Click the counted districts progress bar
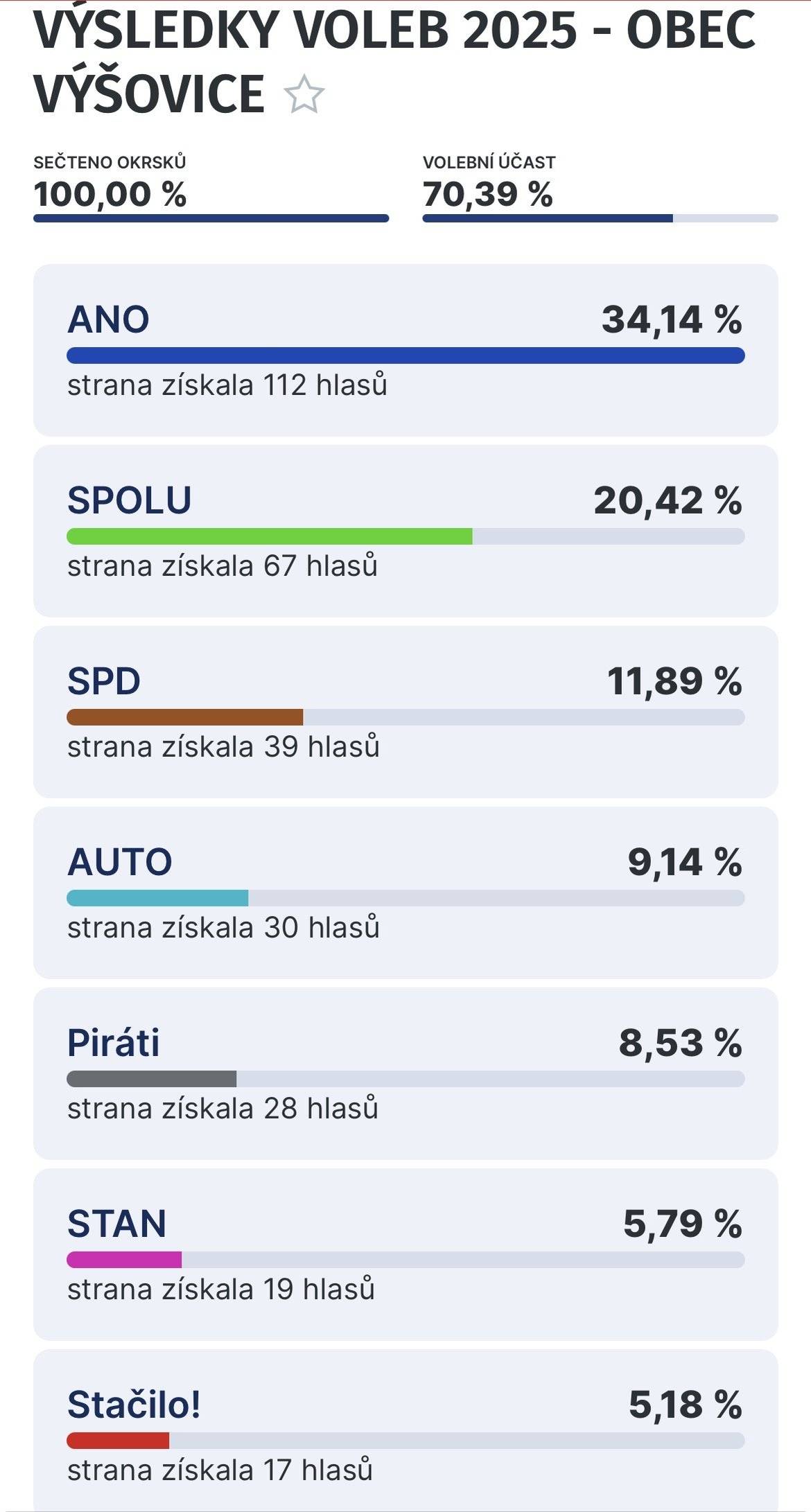The image size is (811, 1512). click(211, 218)
